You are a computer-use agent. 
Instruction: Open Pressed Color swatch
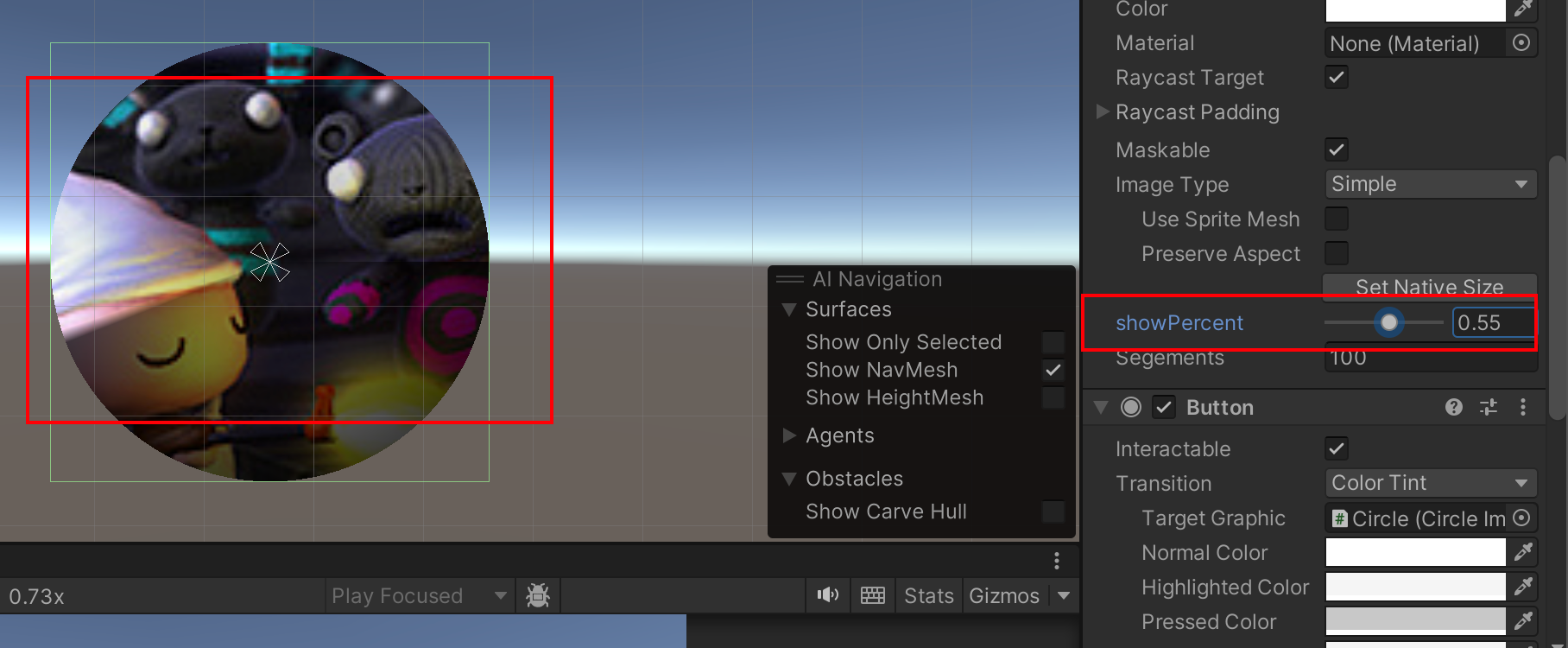[x=1416, y=620]
